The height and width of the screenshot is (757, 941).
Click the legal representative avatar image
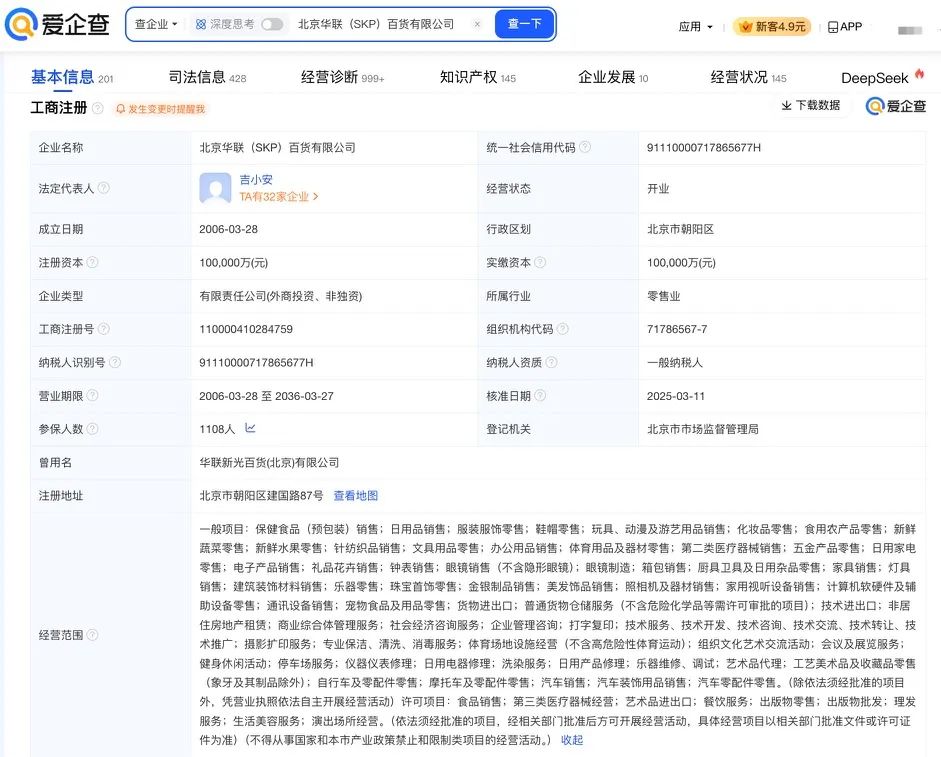[x=215, y=188]
